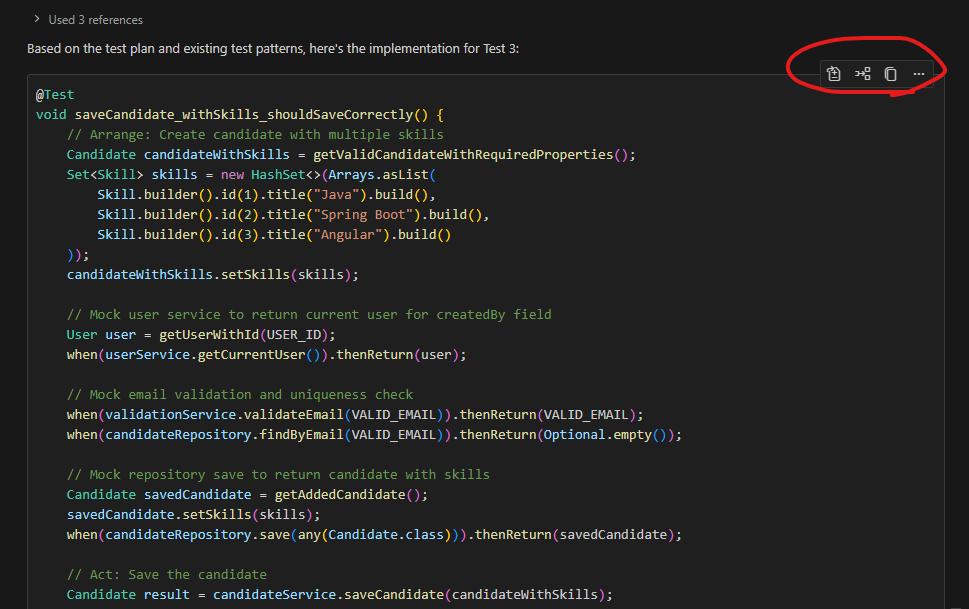The image size is (969, 609).
Task: Copy the code block with the copy icon
Action: pyautogui.click(x=891, y=74)
